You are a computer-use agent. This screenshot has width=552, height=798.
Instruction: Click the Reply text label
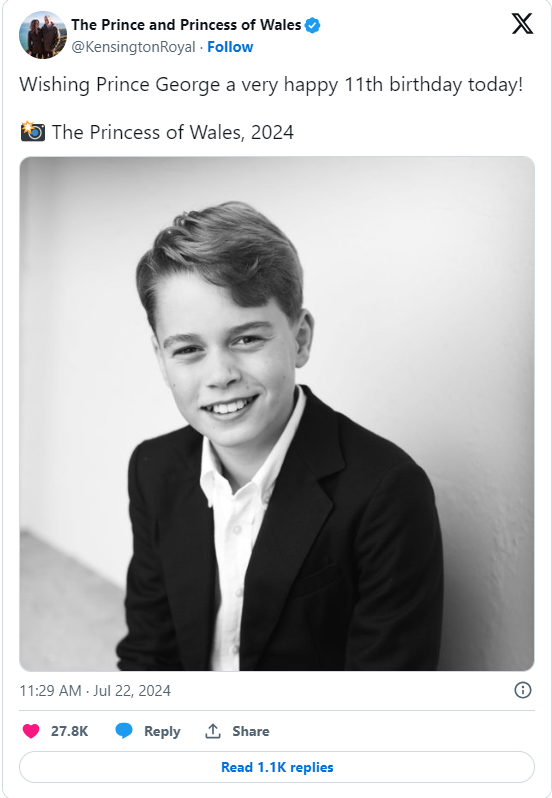(x=162, y=731)
